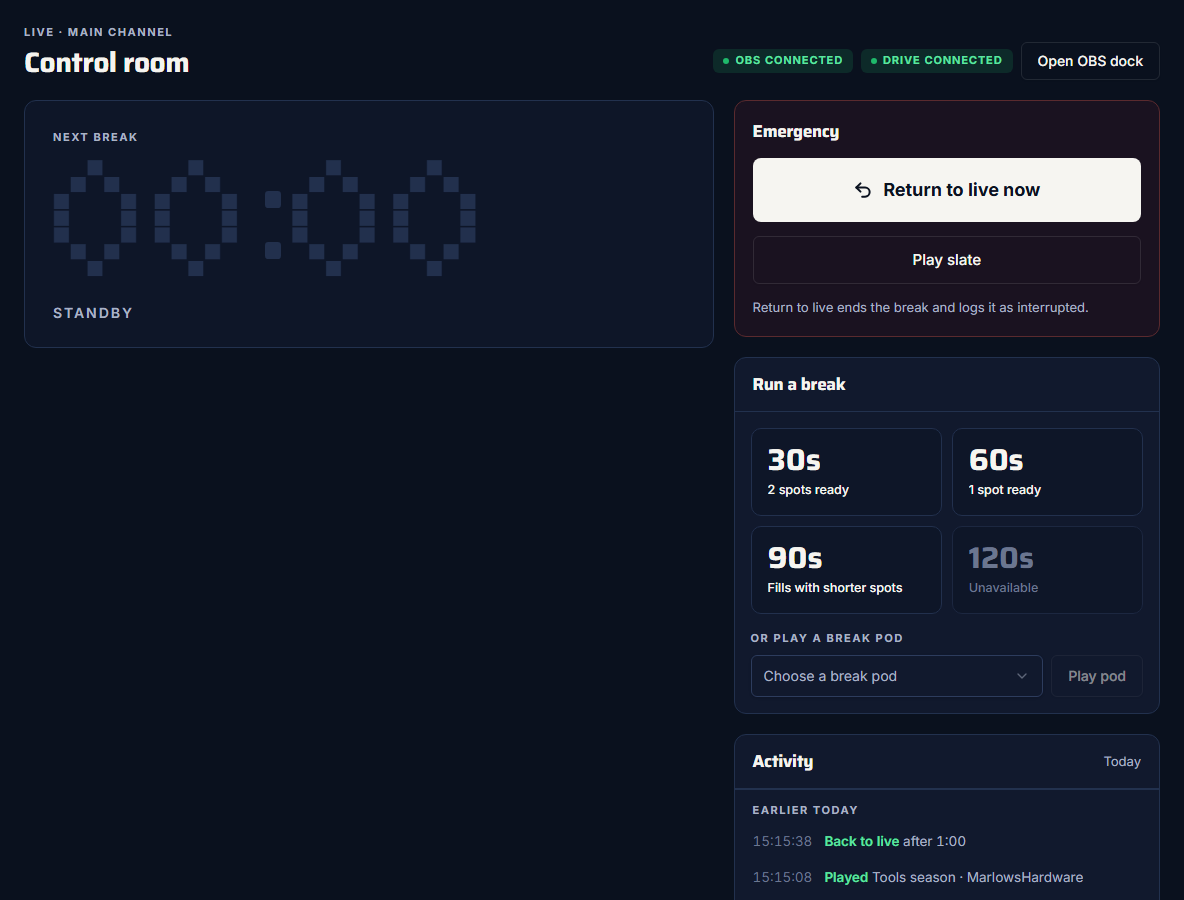Screen dimensions: 1184x900
Task: Select the unavailable 120s break card
Action: 1047,570
